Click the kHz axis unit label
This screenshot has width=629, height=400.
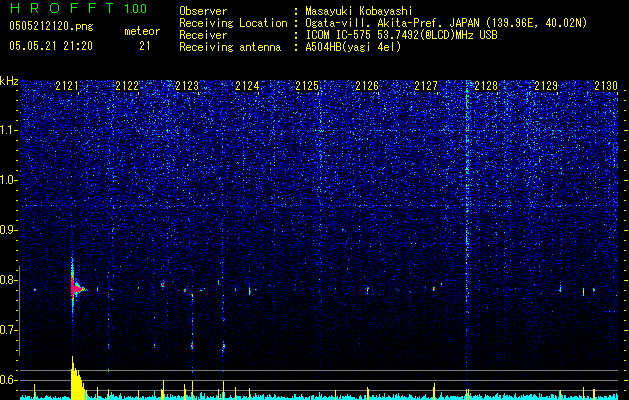9,81
